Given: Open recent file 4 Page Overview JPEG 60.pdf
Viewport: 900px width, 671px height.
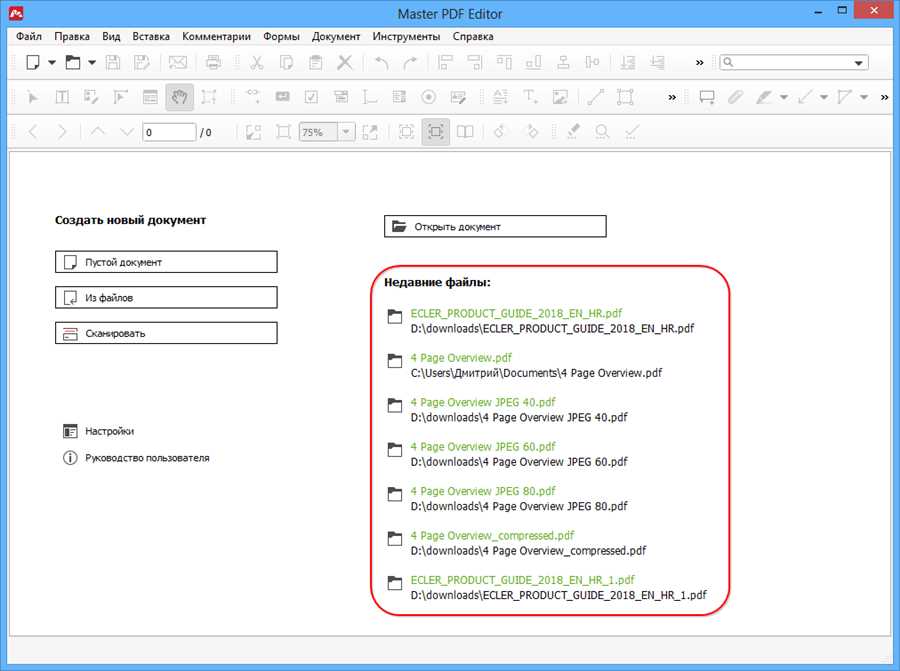Looking at the screenshot, I should point(483,447).
